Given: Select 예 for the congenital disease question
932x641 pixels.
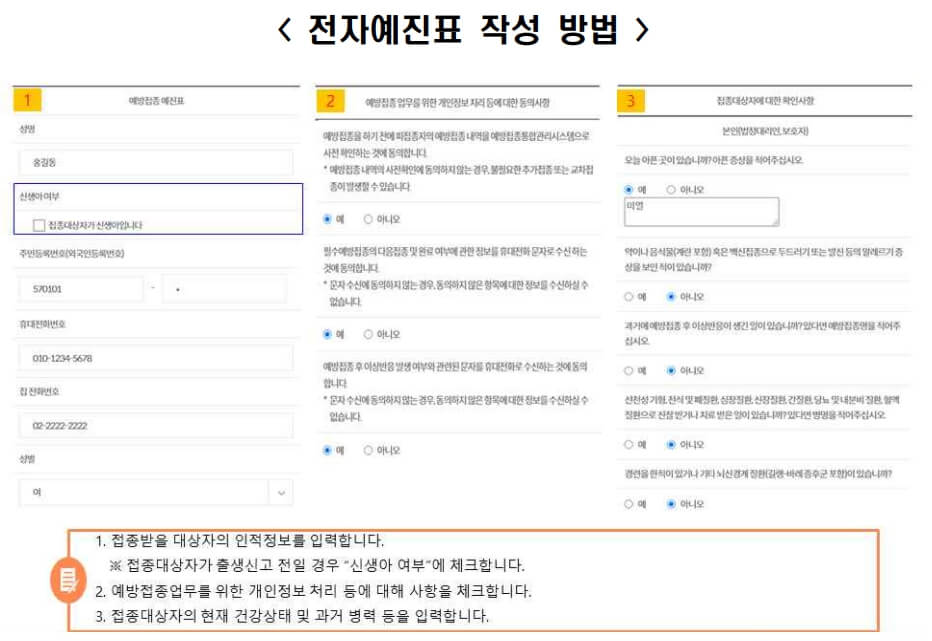Looking at the screenshot, I should [627, 444].
